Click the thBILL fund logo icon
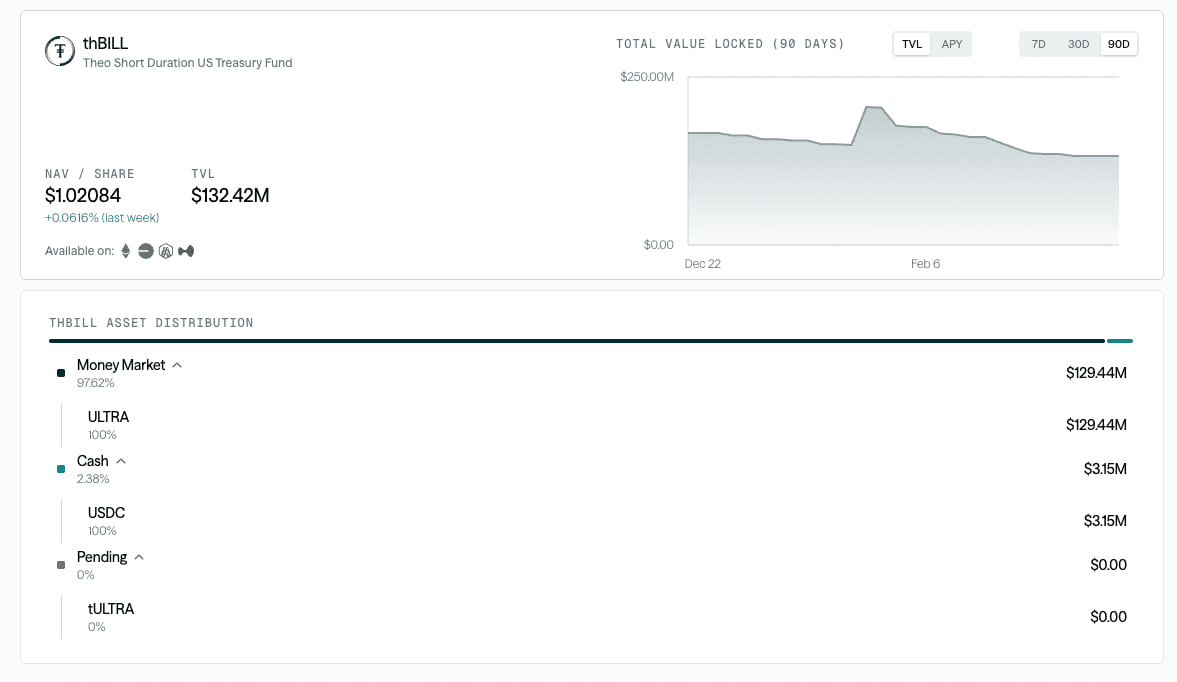This screenshot has width=1177, height=682. coord(60,51)
